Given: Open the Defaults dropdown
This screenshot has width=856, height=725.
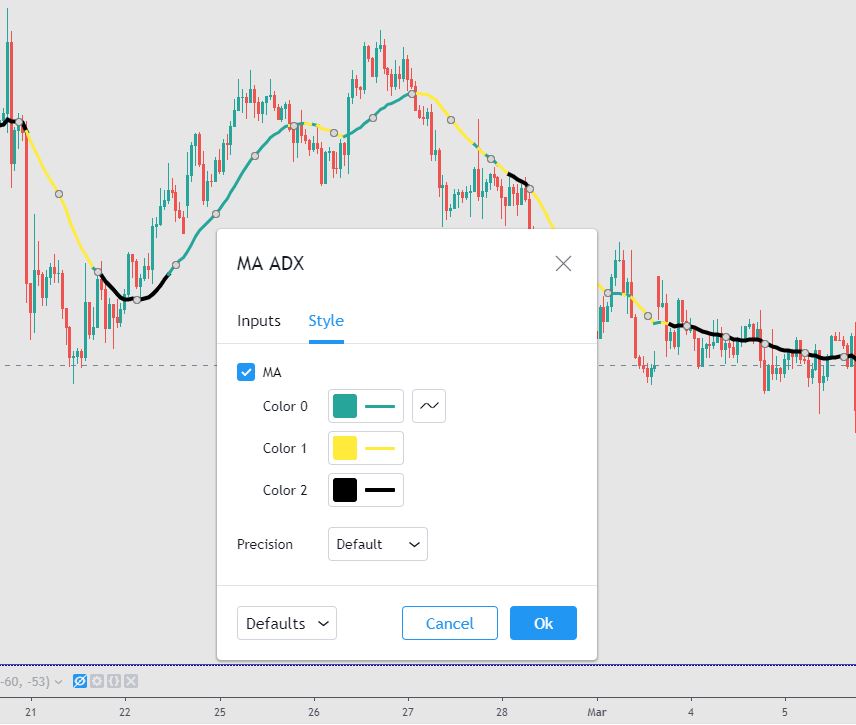Looking at the screenshot, I should tap(286, 623).
